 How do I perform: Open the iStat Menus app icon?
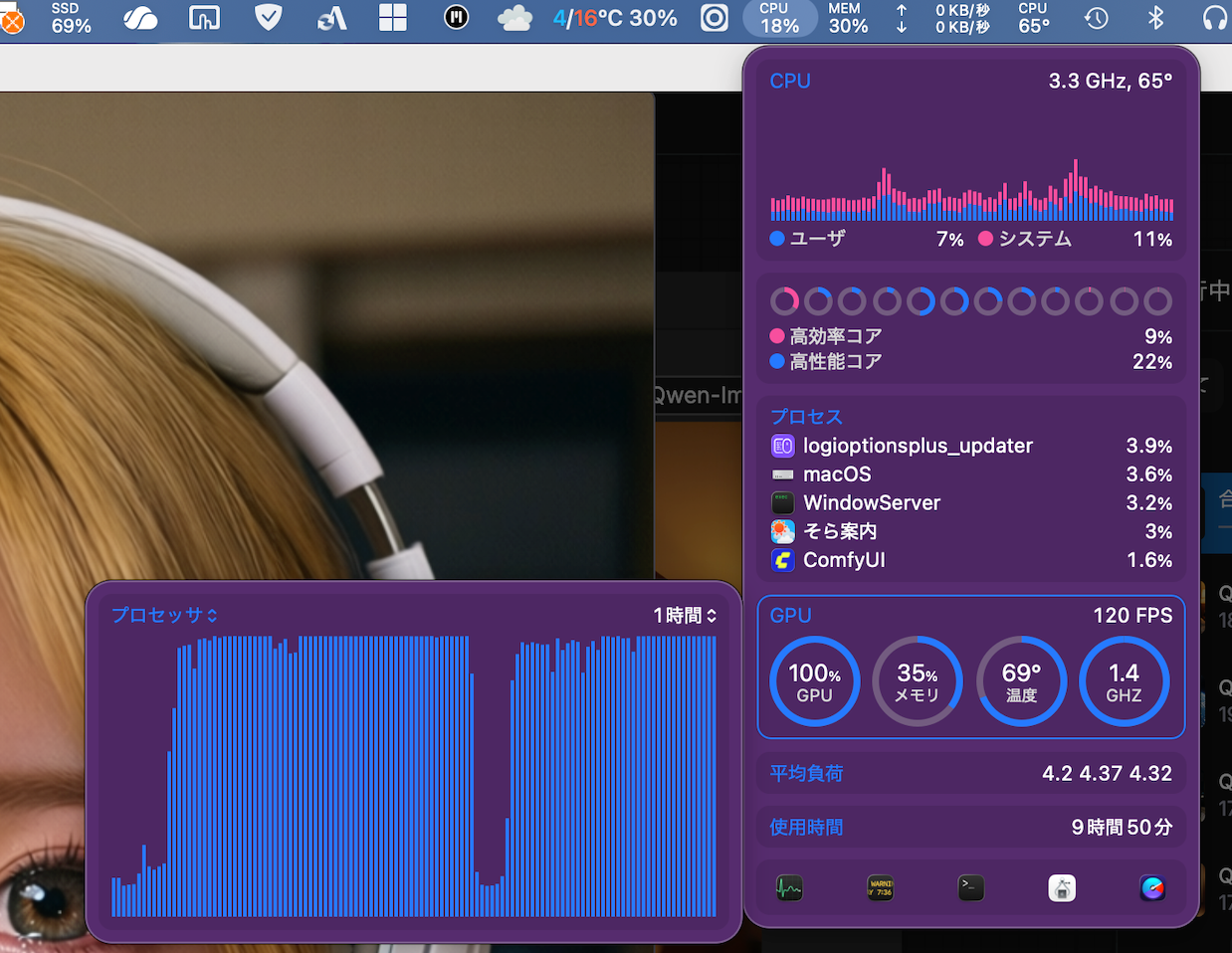tap(1152, 887)
